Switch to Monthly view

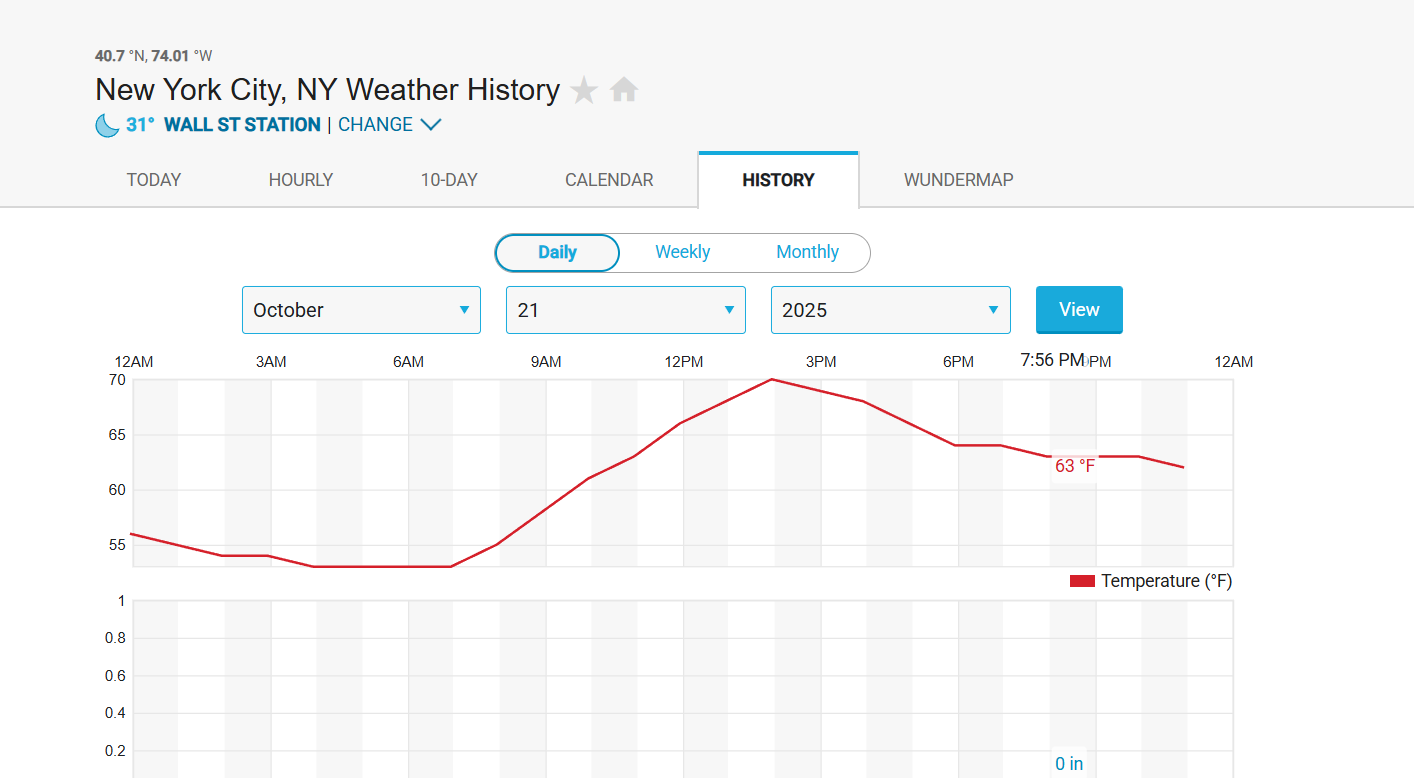[x=807, y=252]
